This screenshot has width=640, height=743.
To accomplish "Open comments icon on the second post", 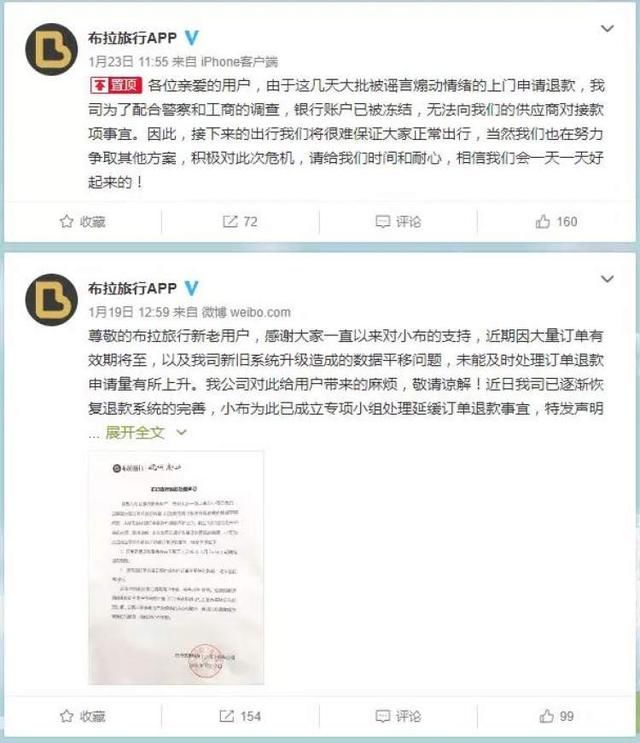I will click(x=382, y=716).
